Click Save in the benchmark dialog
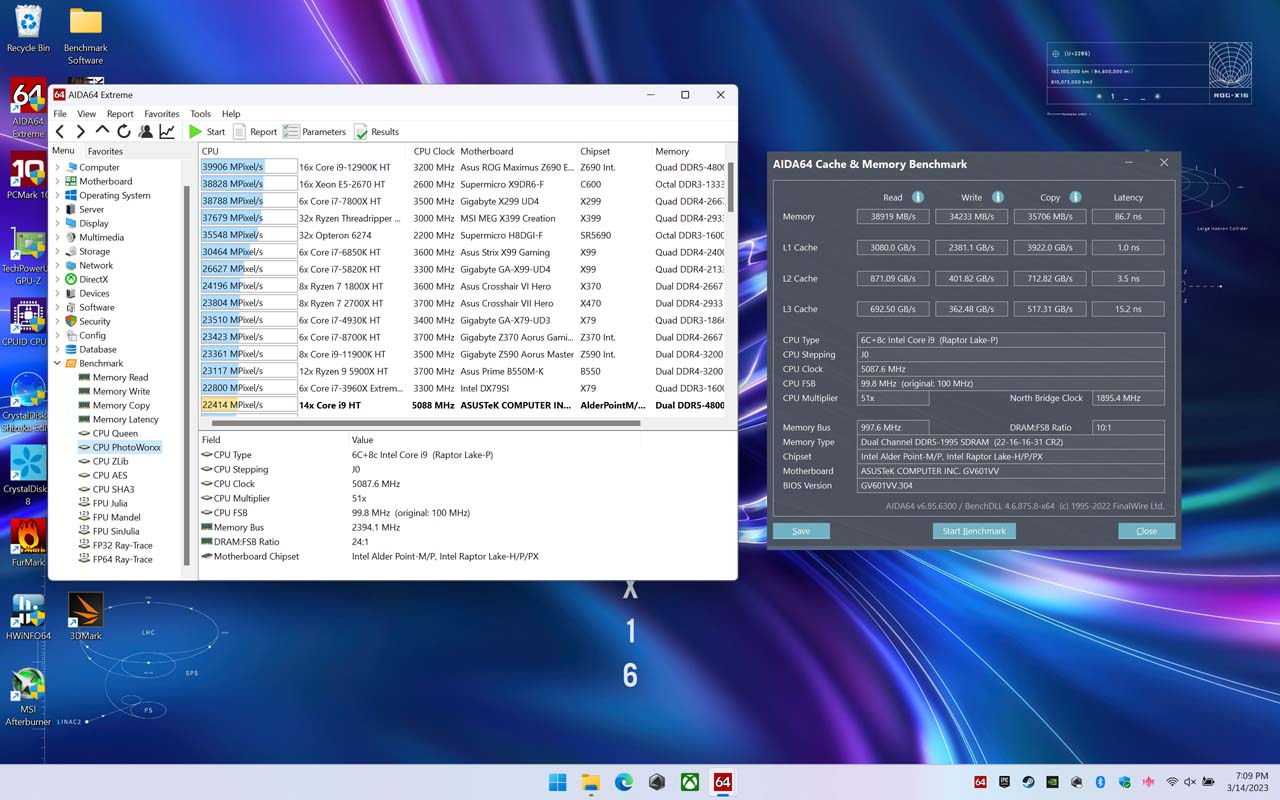The image size is (1280, 800). 801,531
